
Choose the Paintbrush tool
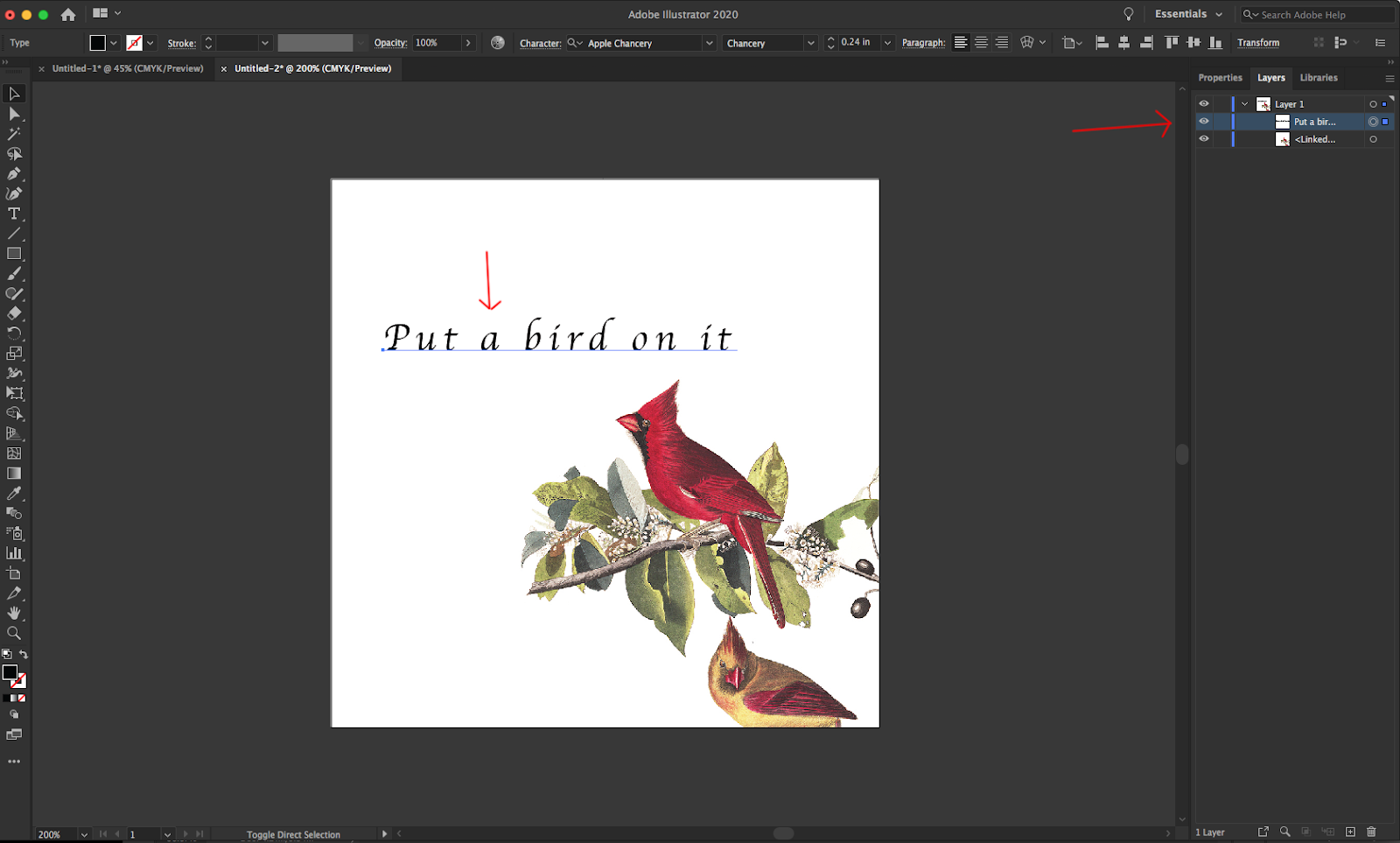[13, 273]
